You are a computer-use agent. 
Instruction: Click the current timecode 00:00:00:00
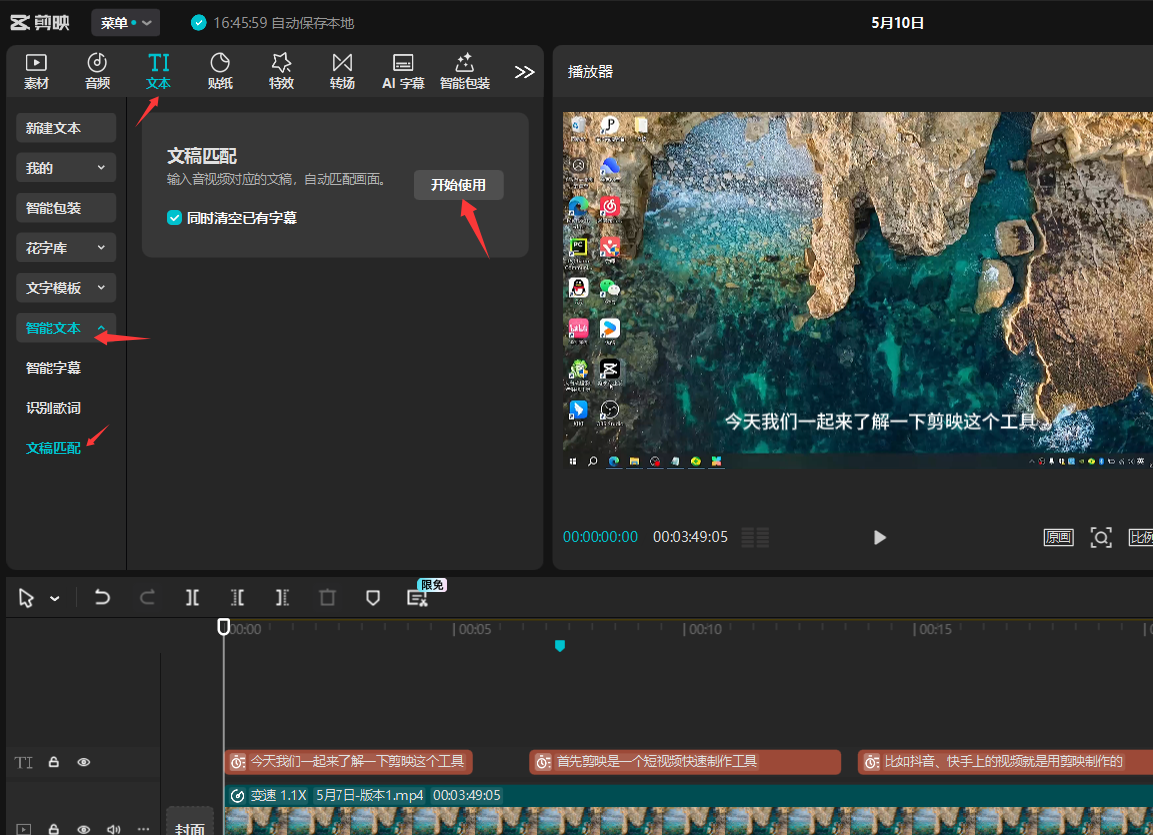600,537
